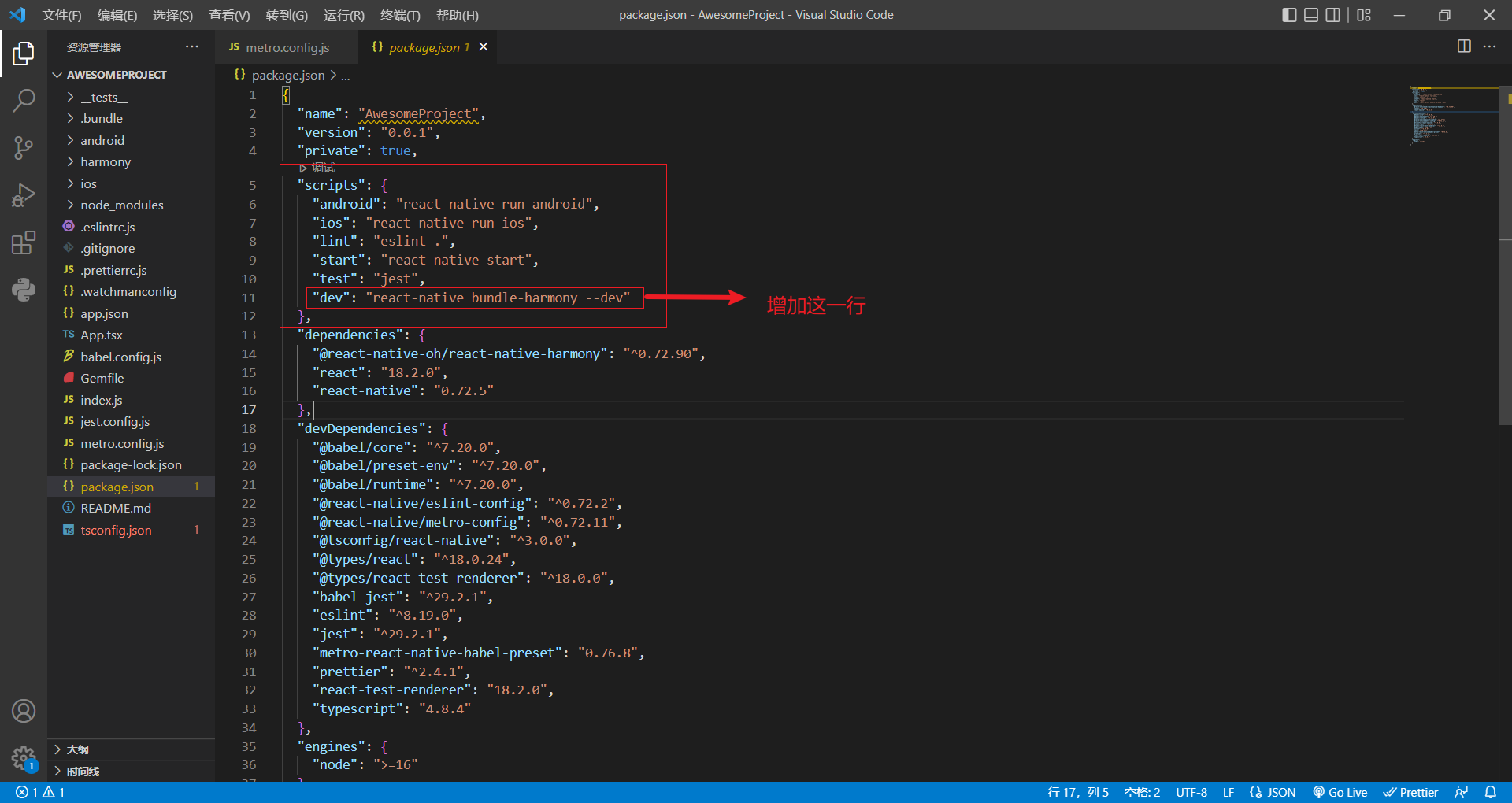
Task: Change the UTF-8 encoding
Action: point(1191,792)
